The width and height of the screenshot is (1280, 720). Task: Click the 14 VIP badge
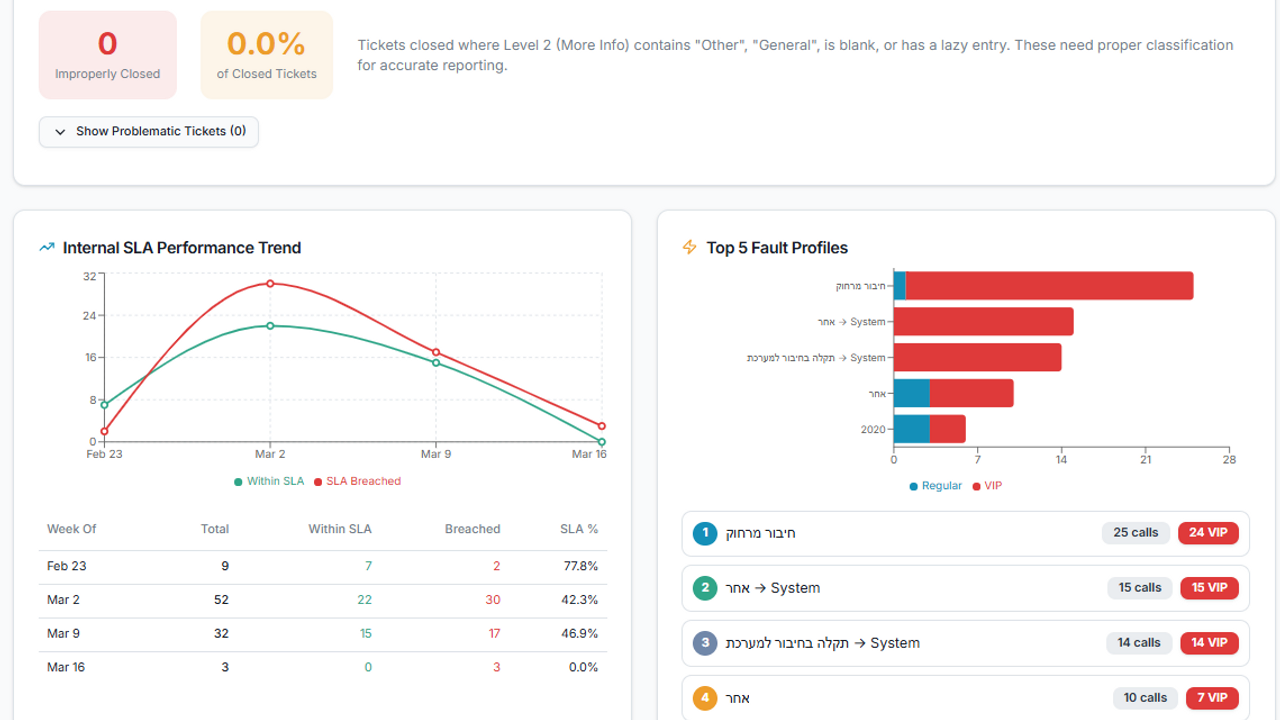tap(1210, 643)
